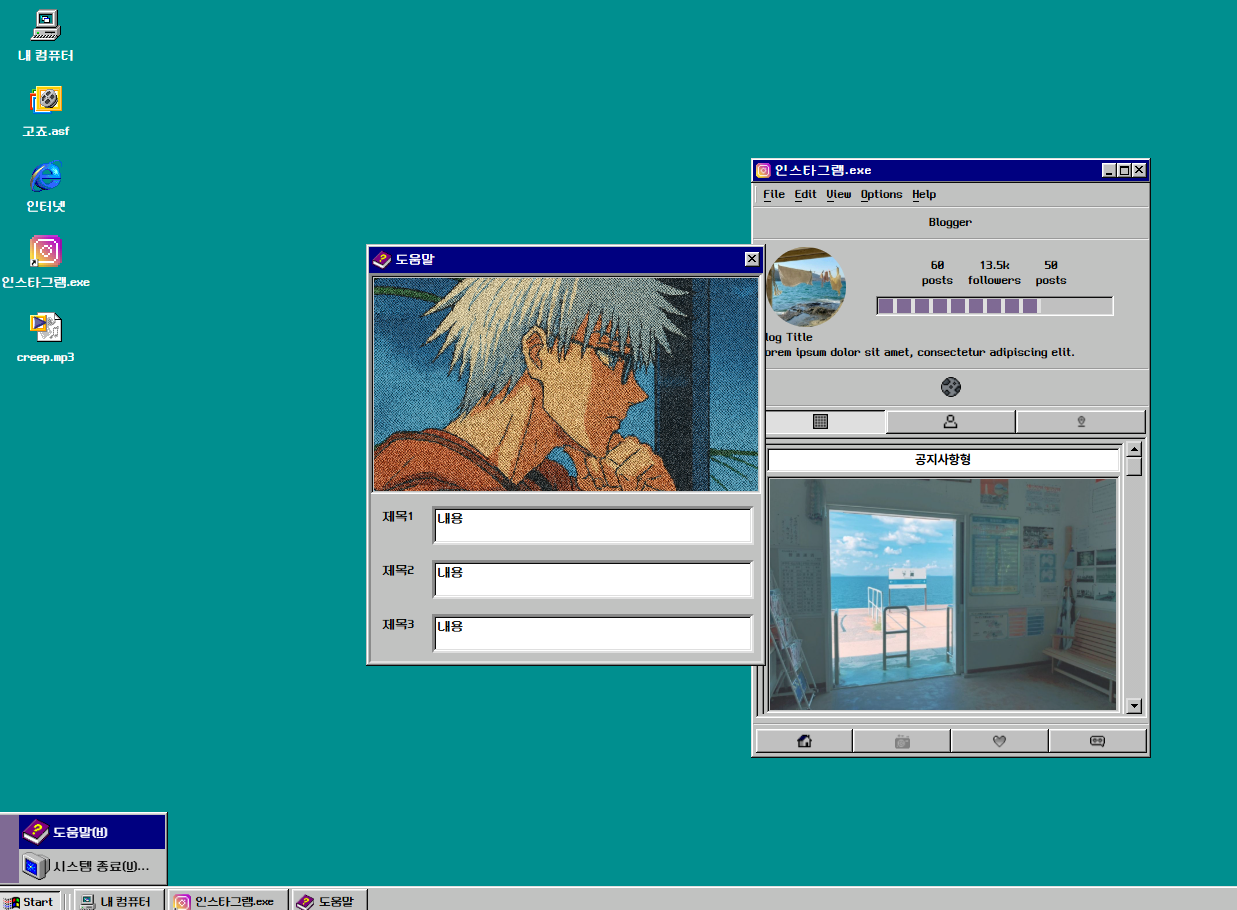The width and height of the screenshot is (1237, 910).
Task: Switch to 내 컴퓨터 taskbar button
Action: coord(119,901)
